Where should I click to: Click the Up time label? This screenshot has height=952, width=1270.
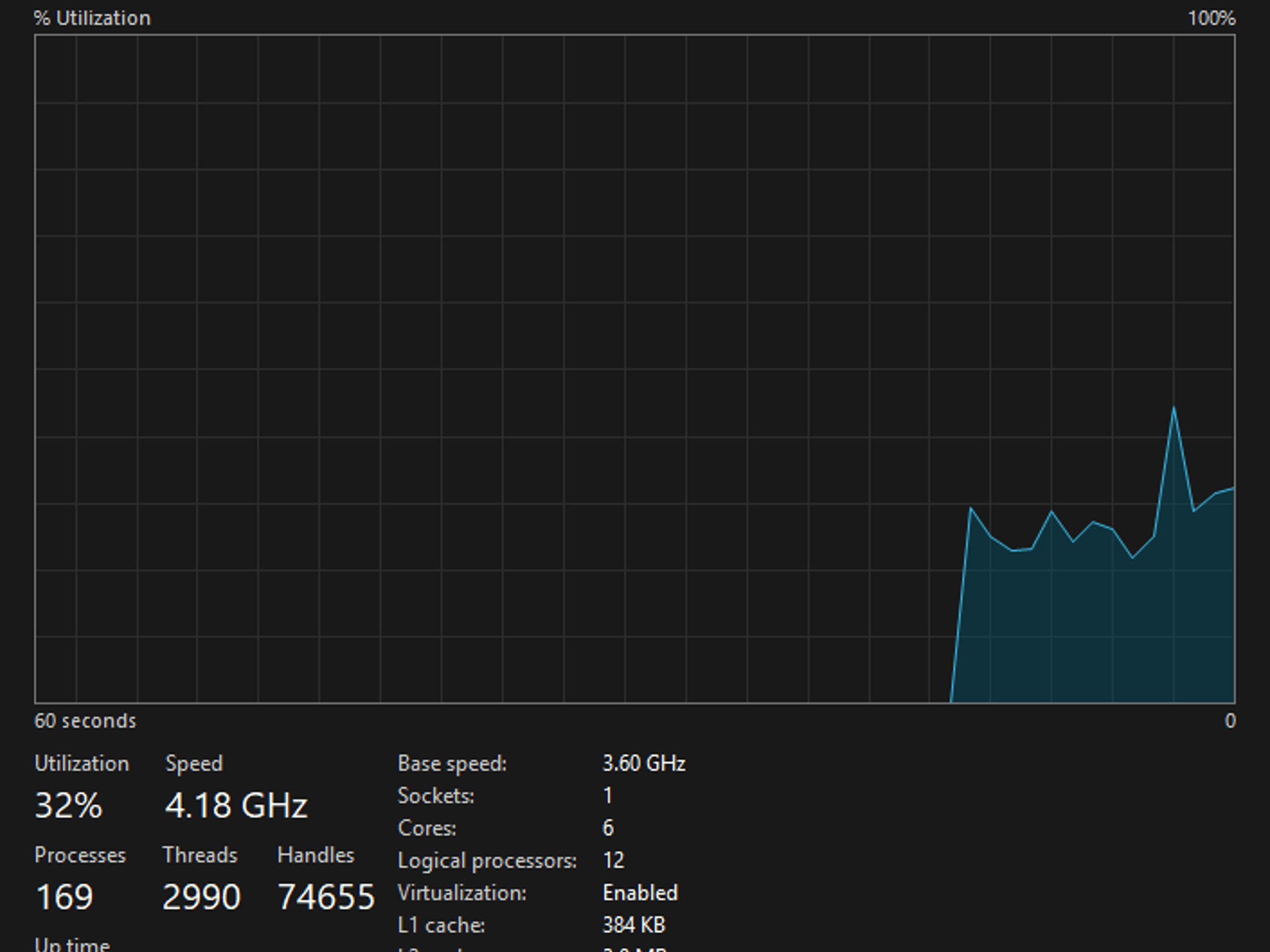[x=72, y=944]
